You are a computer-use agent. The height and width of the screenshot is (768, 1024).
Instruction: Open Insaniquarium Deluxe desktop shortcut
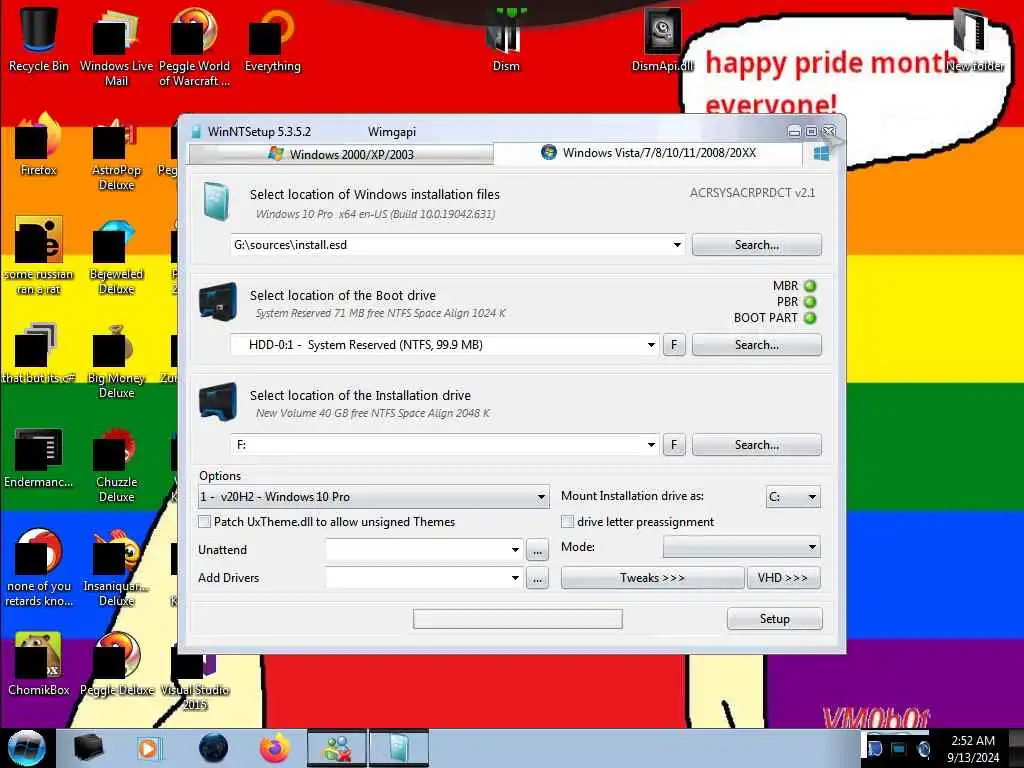(116, 568)
